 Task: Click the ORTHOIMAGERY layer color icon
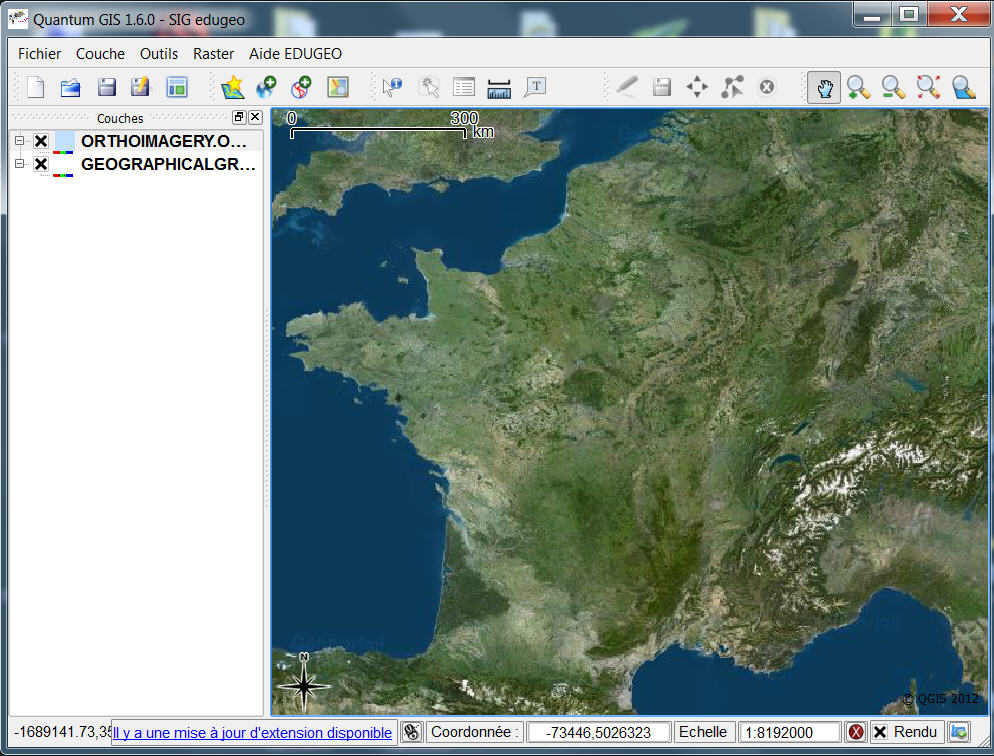(x=64, y=142)
